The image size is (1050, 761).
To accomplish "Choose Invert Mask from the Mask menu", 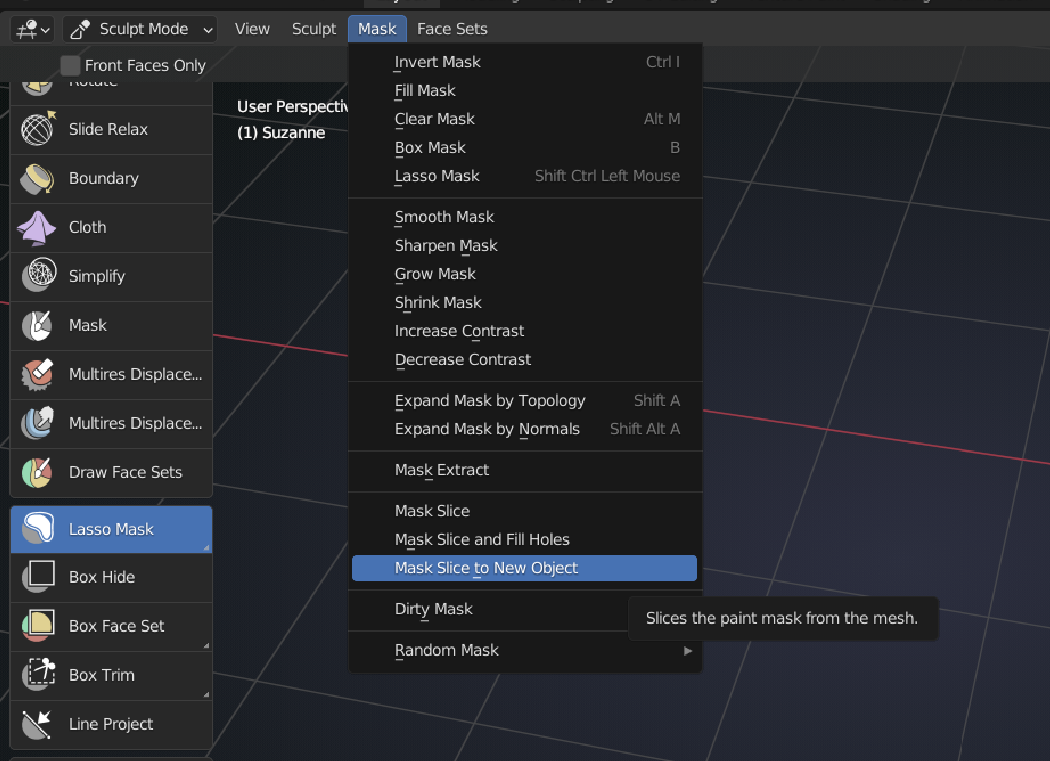I will click(437, 61).
